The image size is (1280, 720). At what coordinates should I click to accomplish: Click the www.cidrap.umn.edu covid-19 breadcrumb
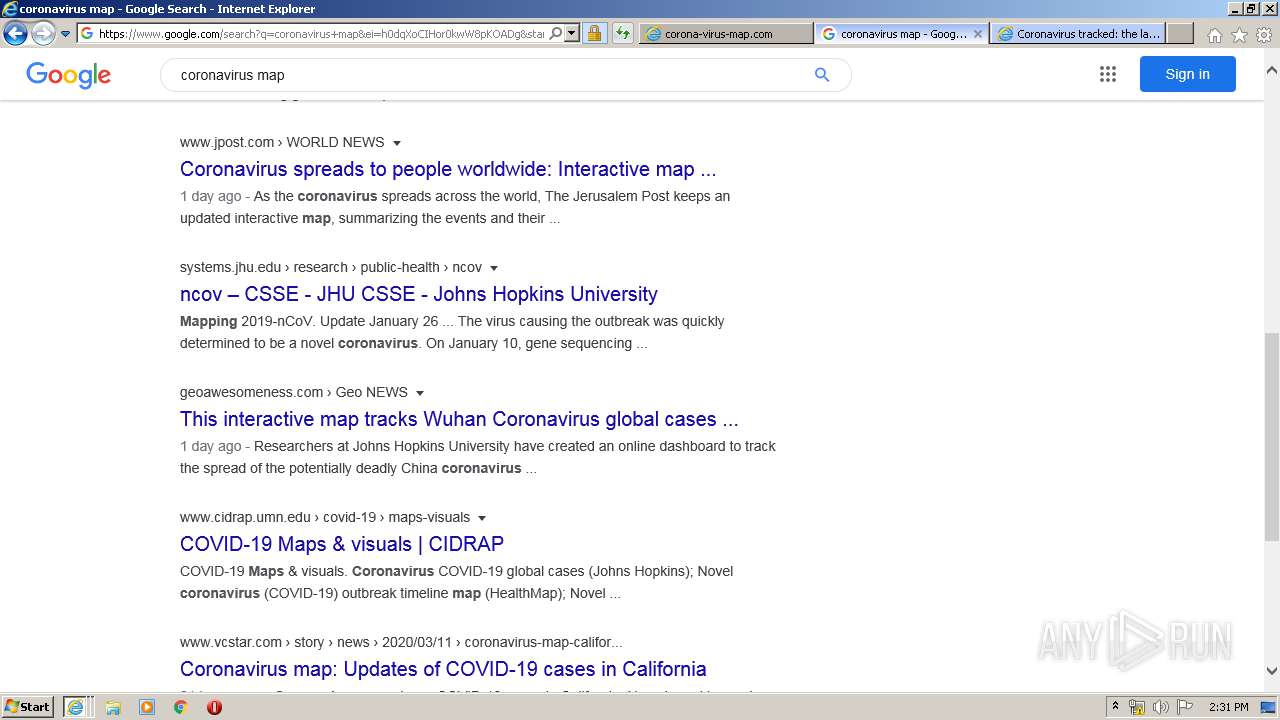(x=325, y=517)
